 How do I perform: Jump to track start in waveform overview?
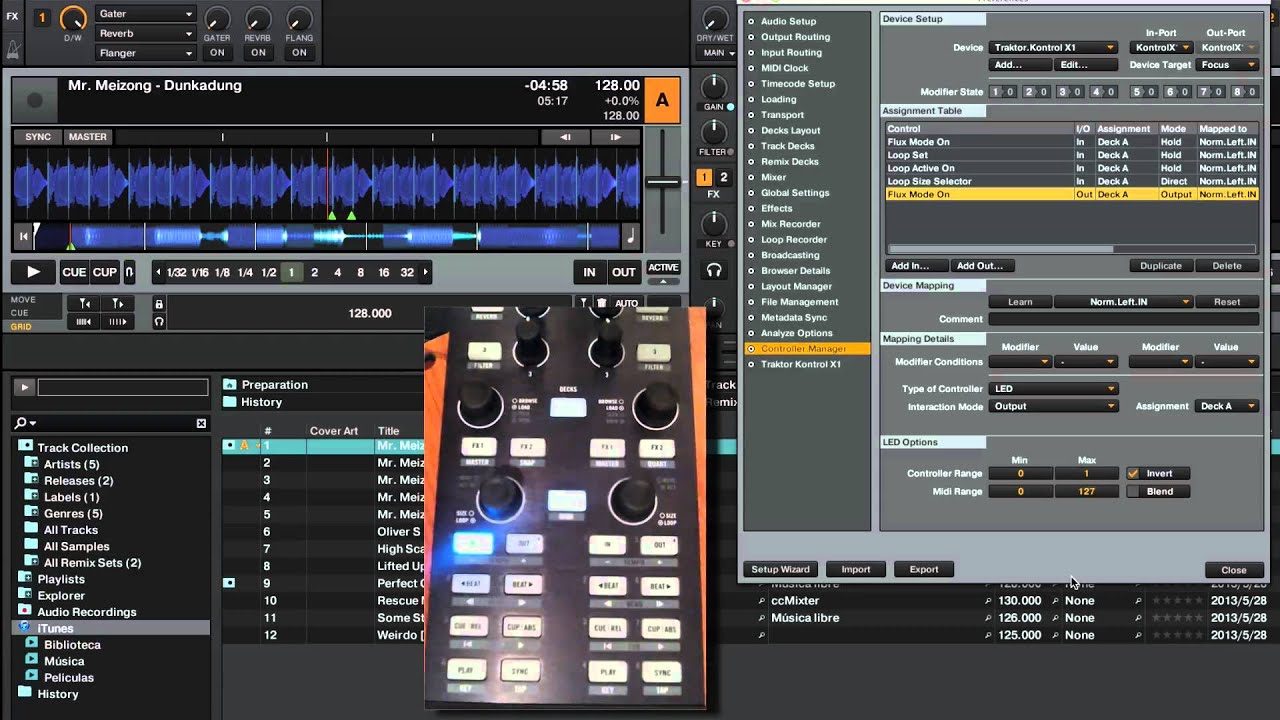tap(23, 237)
